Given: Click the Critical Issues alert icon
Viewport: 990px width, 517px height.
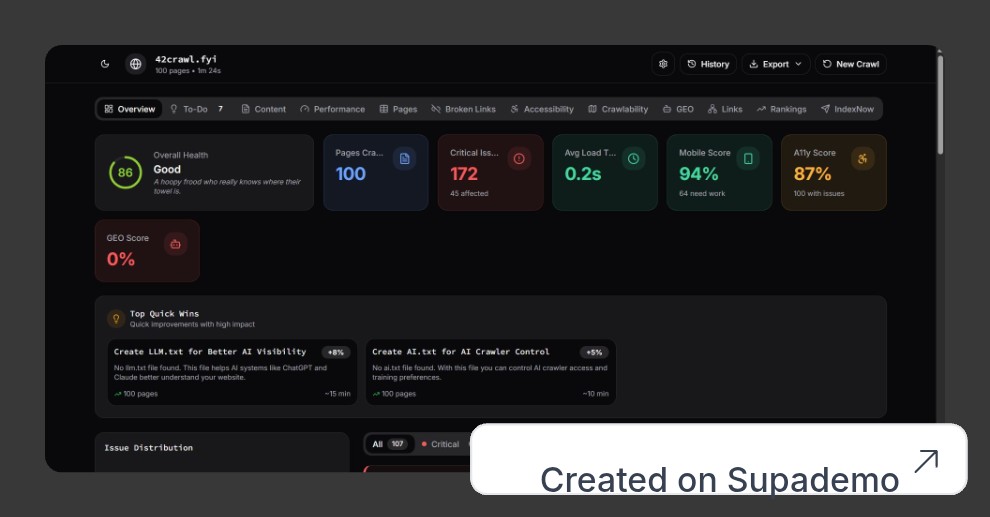Looking at the screenshot, I should (518, 158).
